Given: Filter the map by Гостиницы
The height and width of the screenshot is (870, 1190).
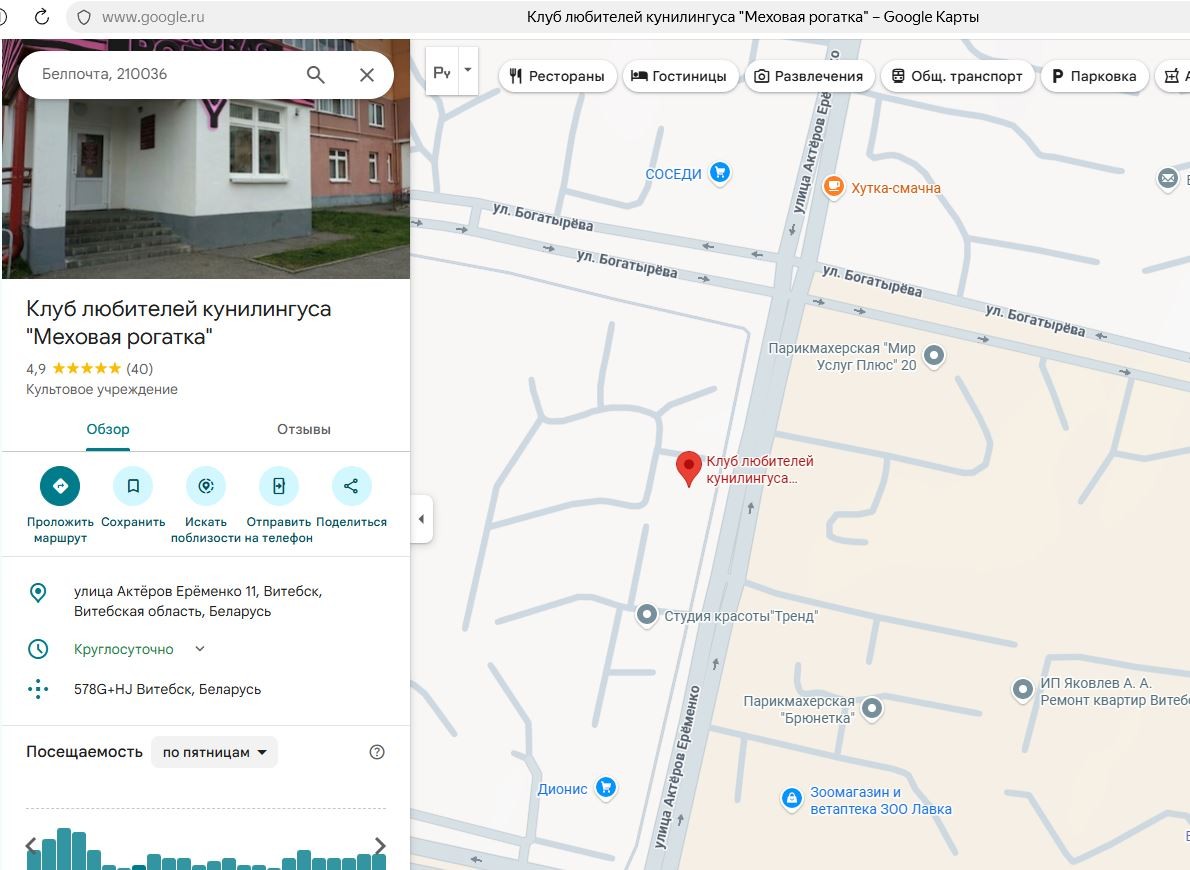Looking at the screenshot, I should tap(681, 76).
